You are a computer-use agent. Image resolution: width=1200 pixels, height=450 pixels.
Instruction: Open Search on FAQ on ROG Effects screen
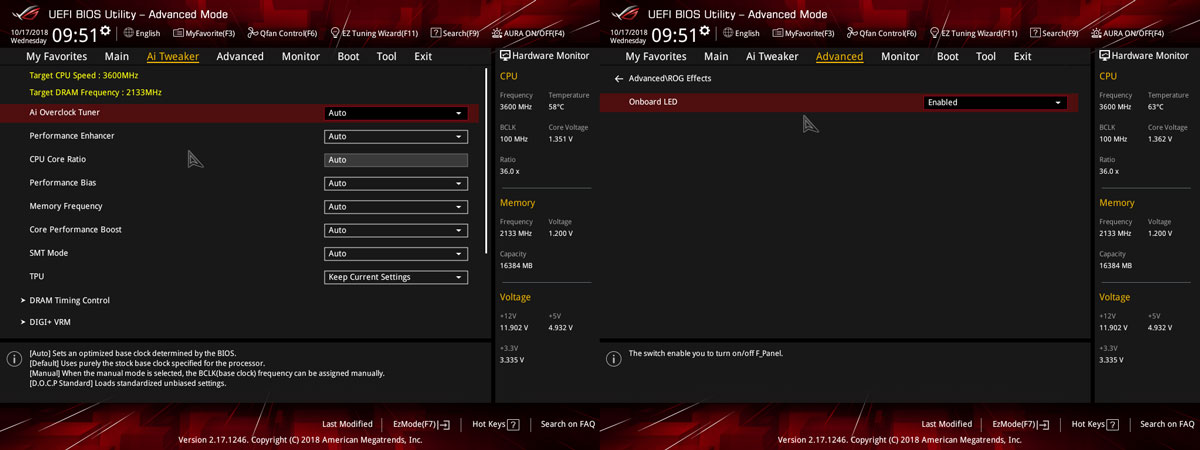[x=1168, y=424]
